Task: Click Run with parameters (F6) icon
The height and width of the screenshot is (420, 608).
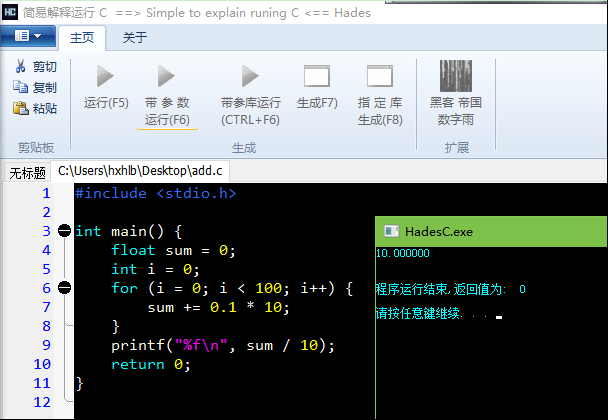Action: tap(166, 76)
